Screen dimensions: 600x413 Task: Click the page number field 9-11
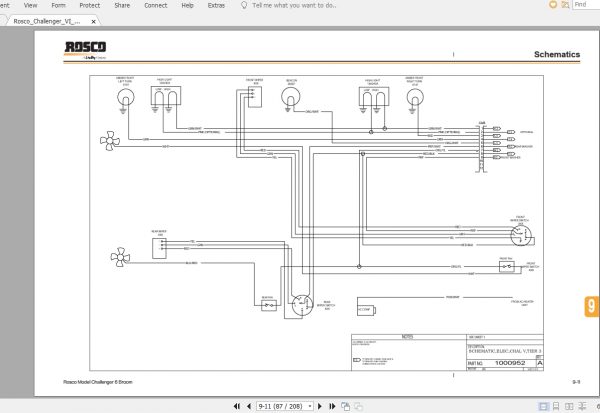(282, 406)
